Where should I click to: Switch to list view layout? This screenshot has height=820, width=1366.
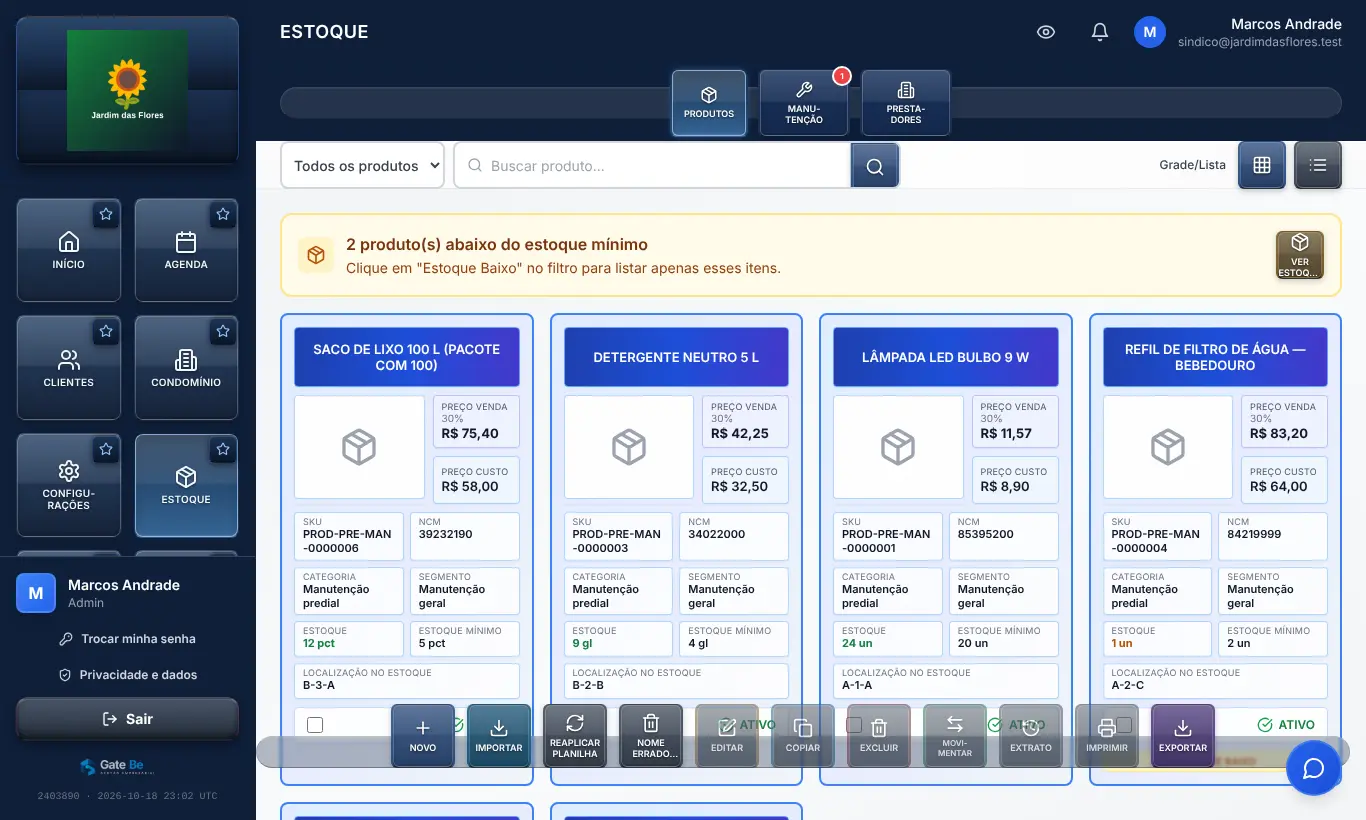pos(1318,165)
